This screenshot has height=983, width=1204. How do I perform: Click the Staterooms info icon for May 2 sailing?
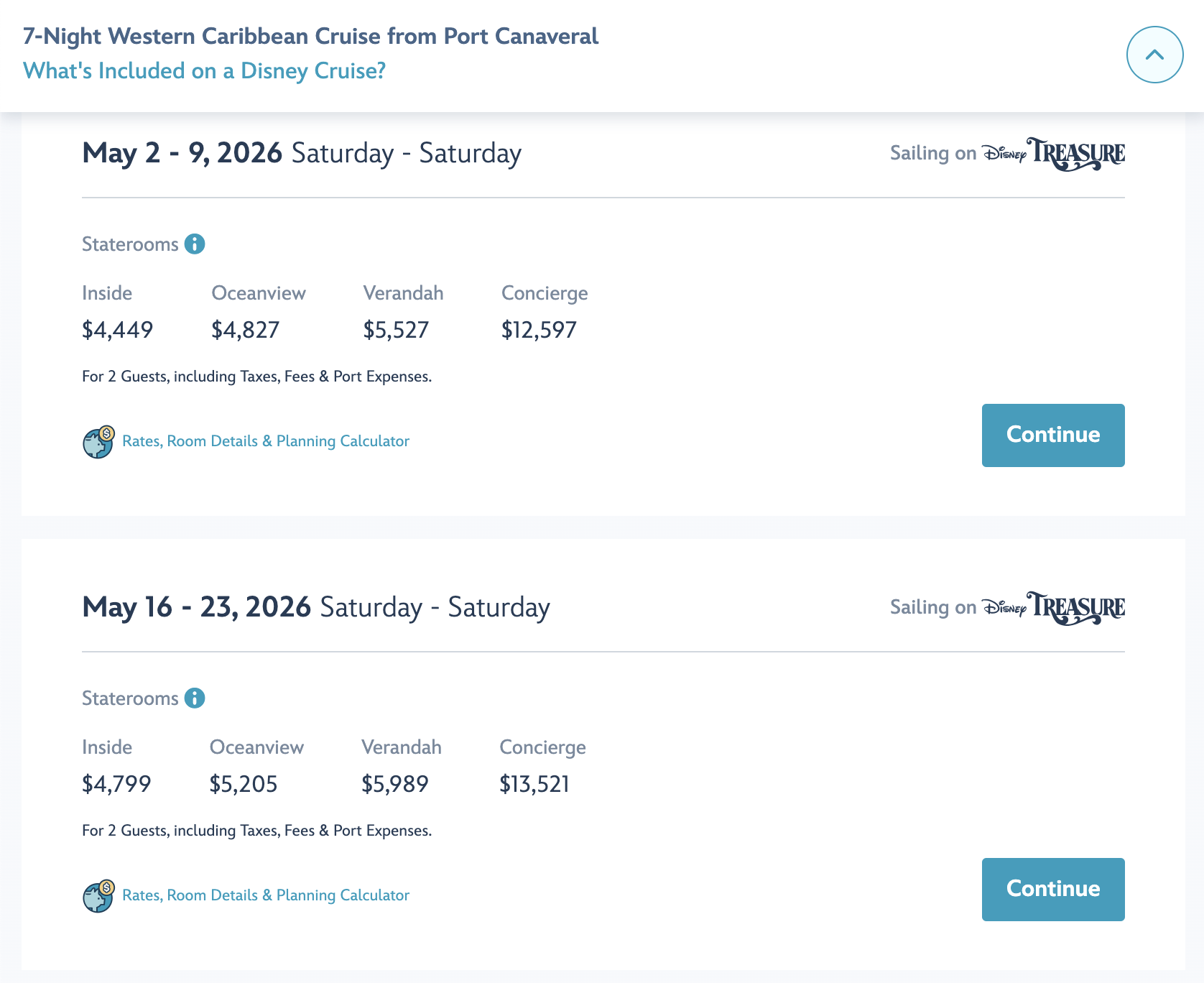[195, 244]
